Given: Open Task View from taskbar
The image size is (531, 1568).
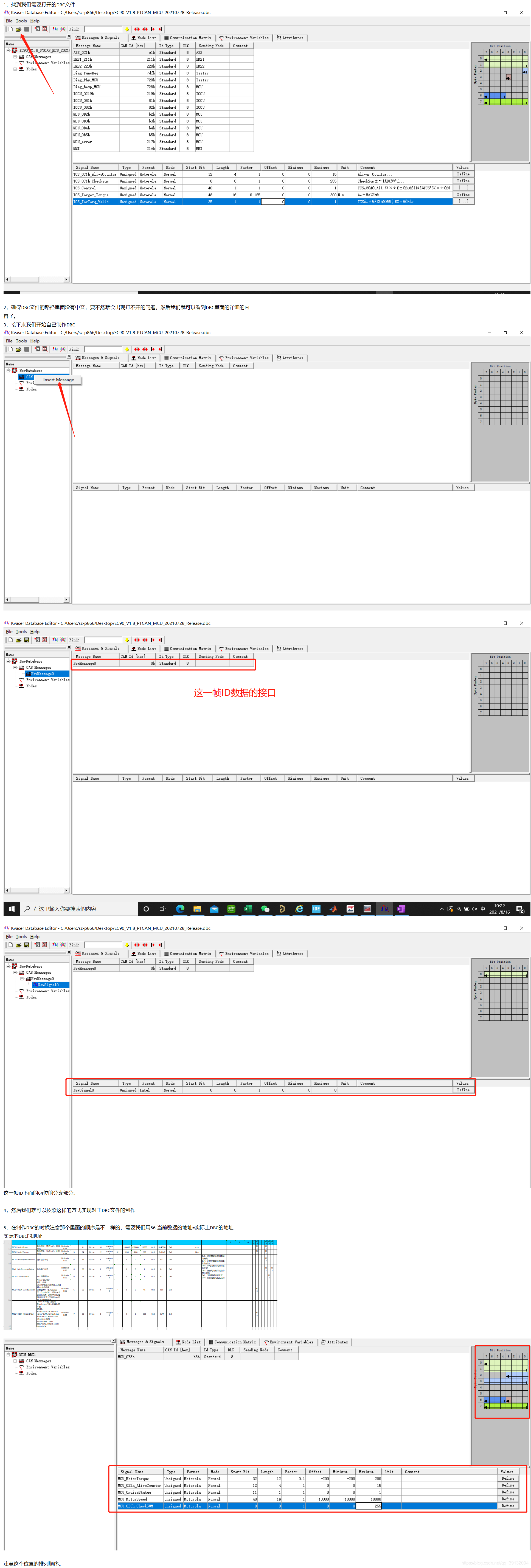Looking at the screenshot, I should click(x=162, y=909).
